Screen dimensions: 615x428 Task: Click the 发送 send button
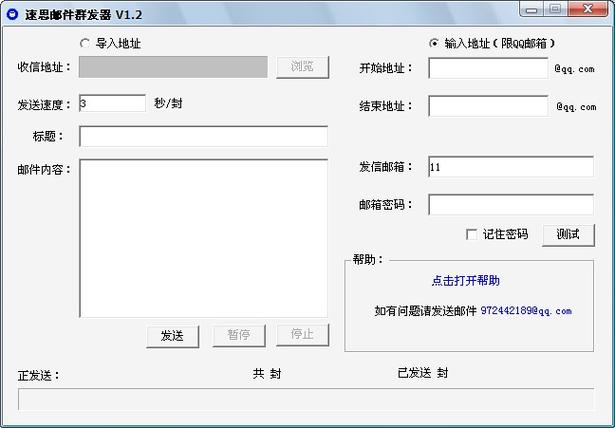pos(173,336)
